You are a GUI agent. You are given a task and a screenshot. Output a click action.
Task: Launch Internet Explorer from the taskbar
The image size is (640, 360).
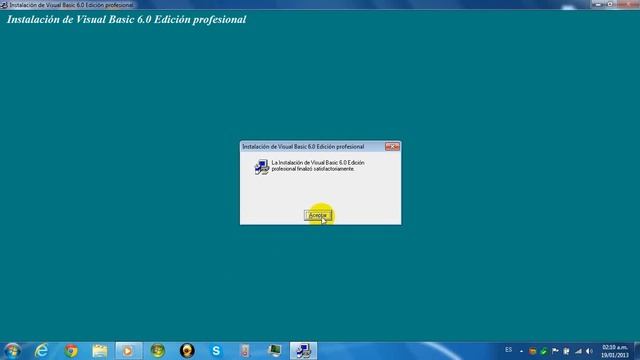pos(41,351)
